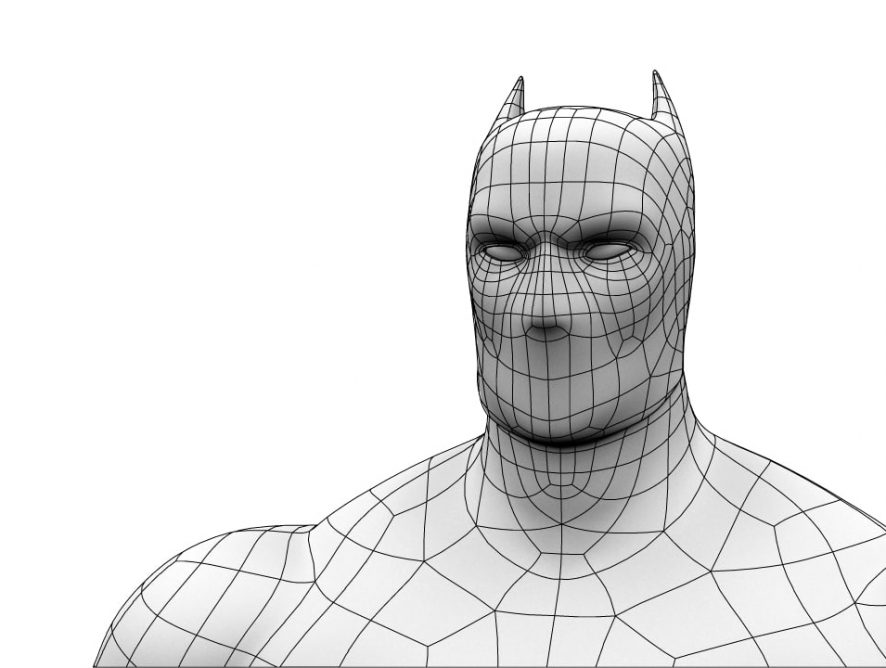Click the left pointed ear of the cowl
Viewport: 886px width, 668px height.
click(515, 98)
